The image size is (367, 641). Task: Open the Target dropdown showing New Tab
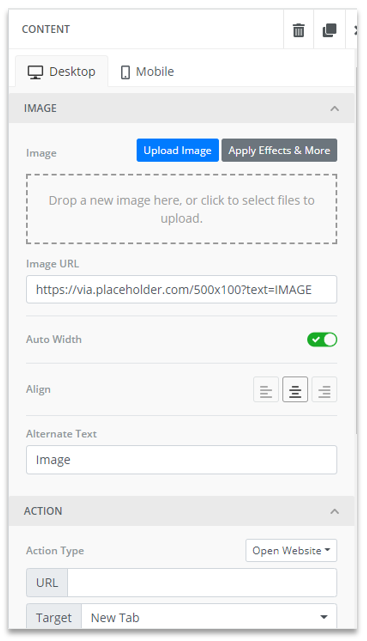click(209, 617)
